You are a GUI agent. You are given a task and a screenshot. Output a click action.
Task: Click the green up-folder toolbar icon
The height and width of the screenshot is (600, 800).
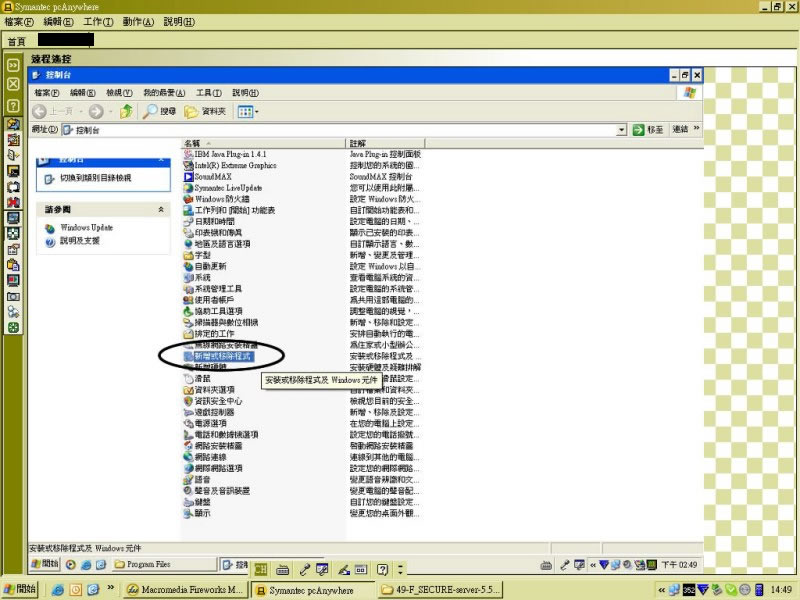tap(126, 111)
